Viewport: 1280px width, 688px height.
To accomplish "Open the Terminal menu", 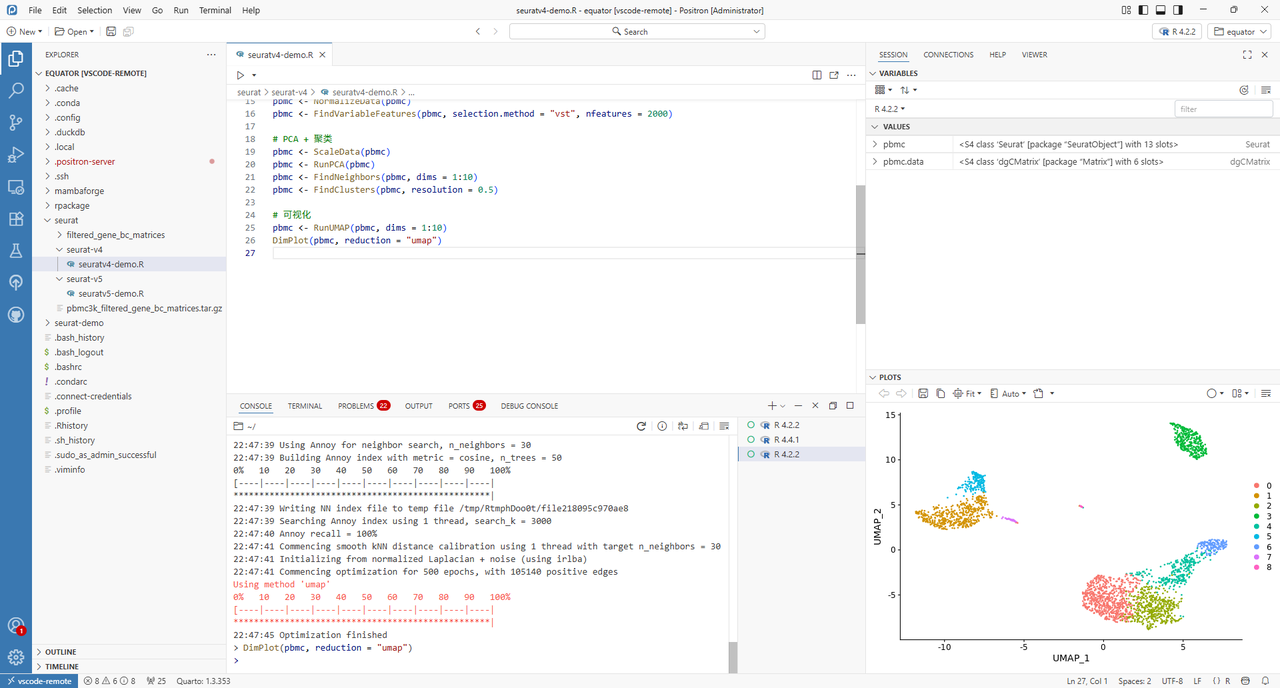I will pos(215,10).
